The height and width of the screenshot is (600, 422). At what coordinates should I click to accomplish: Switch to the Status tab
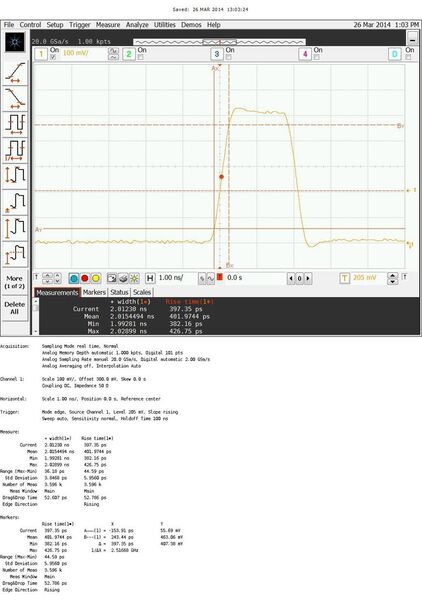click(x=119, y=292)
